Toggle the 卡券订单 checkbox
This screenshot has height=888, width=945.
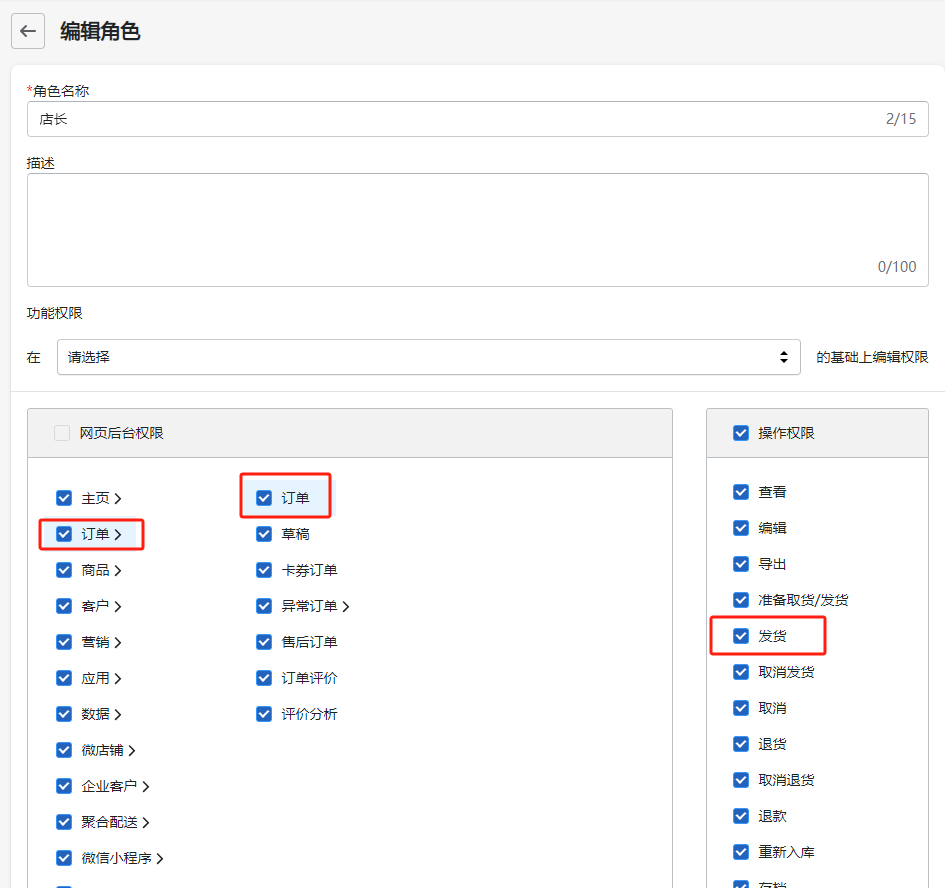pos(264,570)
